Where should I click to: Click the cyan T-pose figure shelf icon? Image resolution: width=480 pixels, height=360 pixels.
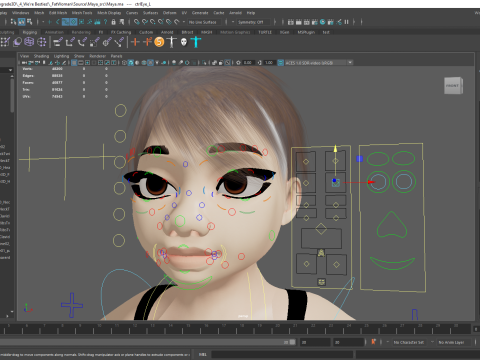pos(196,42)
